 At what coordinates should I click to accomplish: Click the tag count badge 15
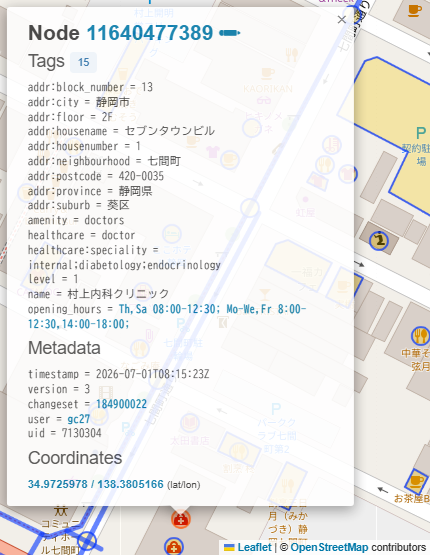pos(84,62)
